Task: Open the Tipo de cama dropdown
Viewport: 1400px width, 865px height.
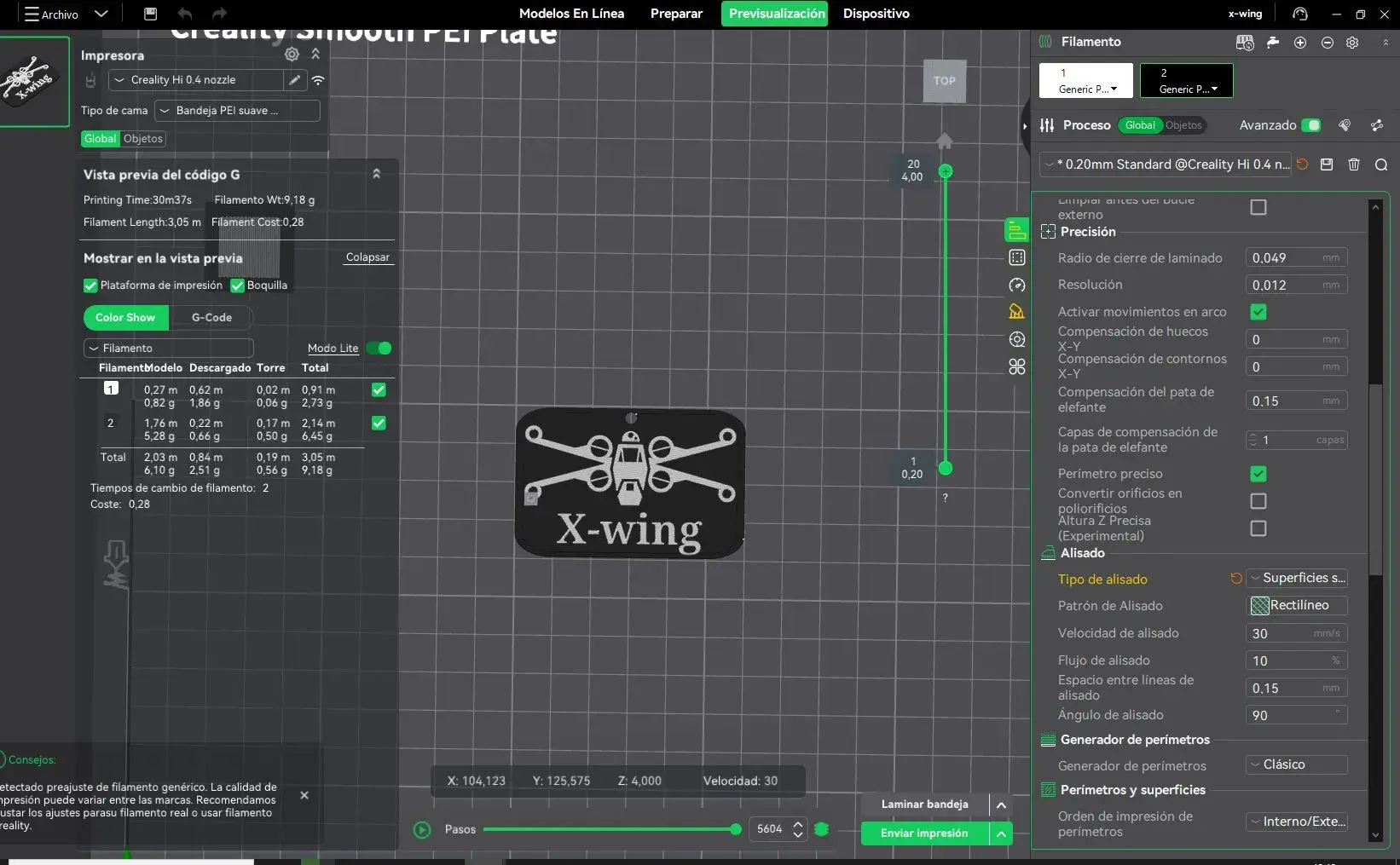Action: [x=237, y=111]
